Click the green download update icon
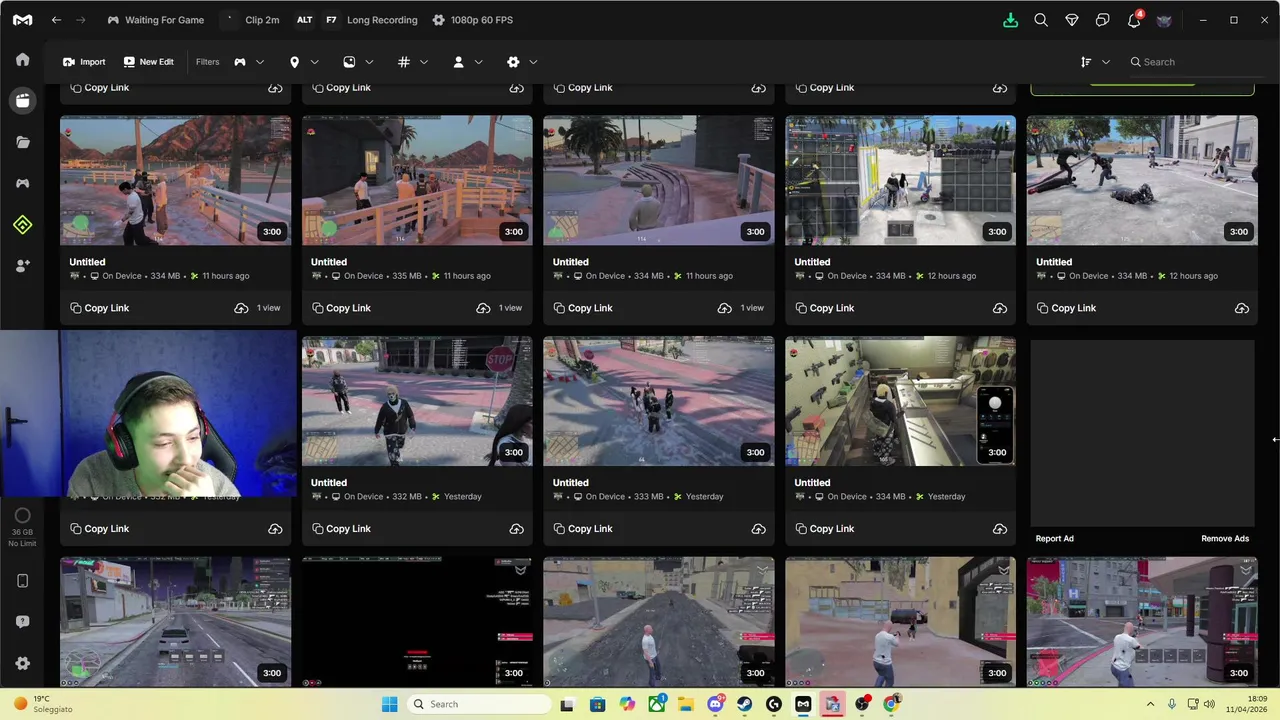Image resolution: width=1280 pixels, height=720 pixels. tap(1010, 20)
